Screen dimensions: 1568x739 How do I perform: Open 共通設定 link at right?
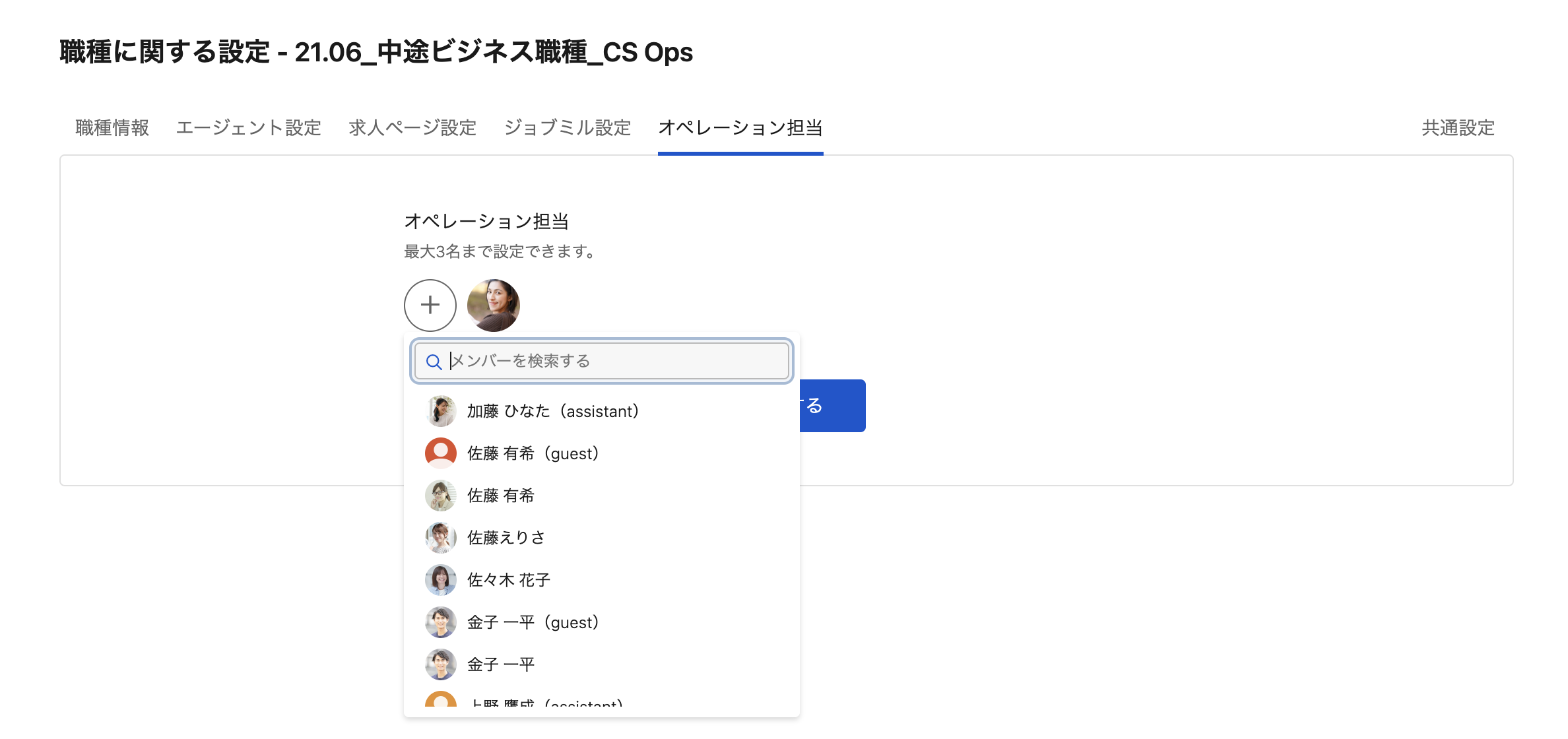pos(1458,128)
